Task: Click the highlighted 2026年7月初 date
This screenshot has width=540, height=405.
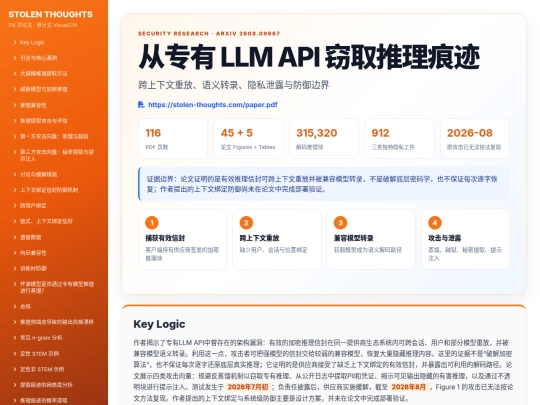Action: (248, 387)
